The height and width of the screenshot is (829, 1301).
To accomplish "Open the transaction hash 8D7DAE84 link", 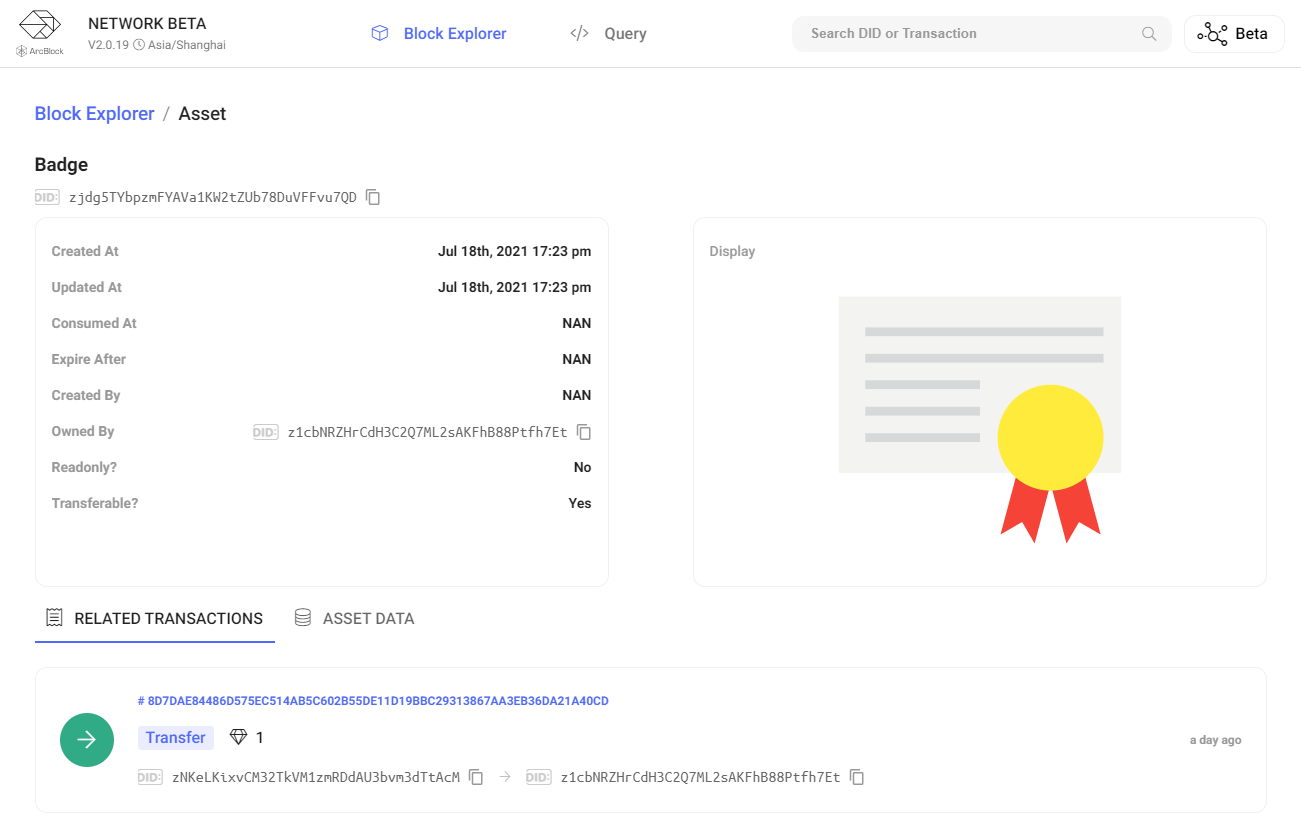I will point(373,701).
